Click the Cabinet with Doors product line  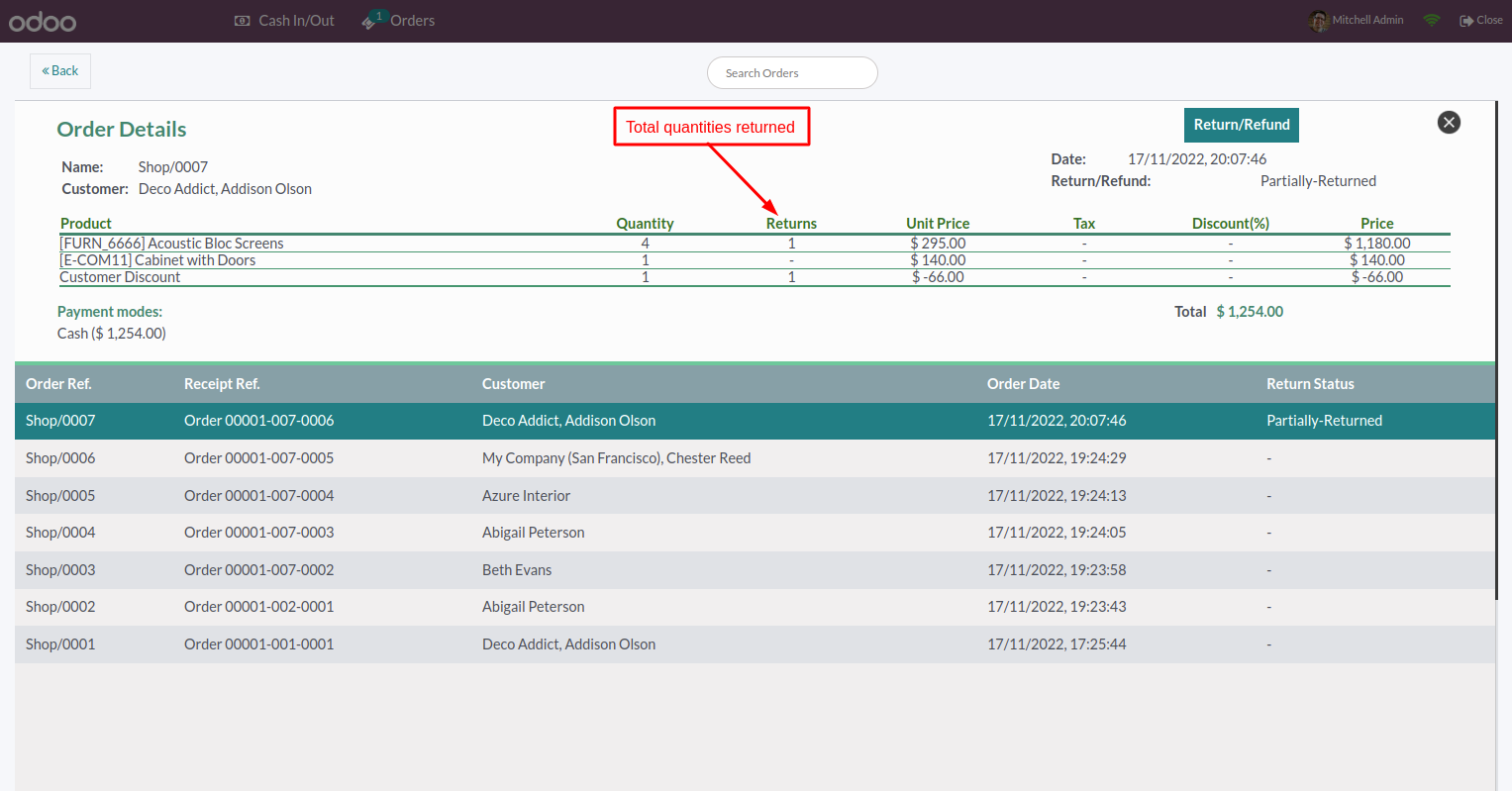(x=755, y=260)
